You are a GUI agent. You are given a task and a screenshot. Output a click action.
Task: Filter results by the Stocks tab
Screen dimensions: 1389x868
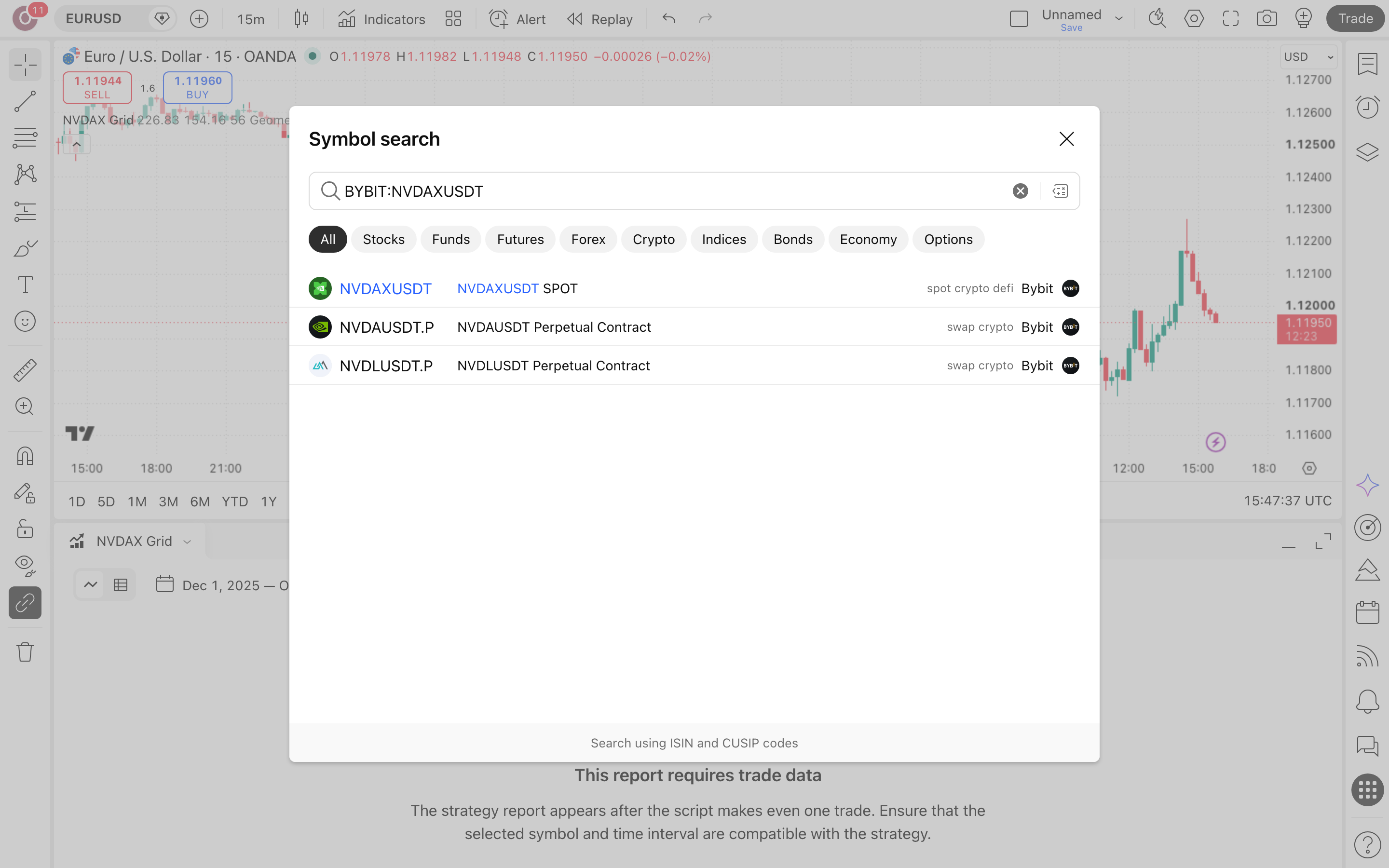[383, 239]
